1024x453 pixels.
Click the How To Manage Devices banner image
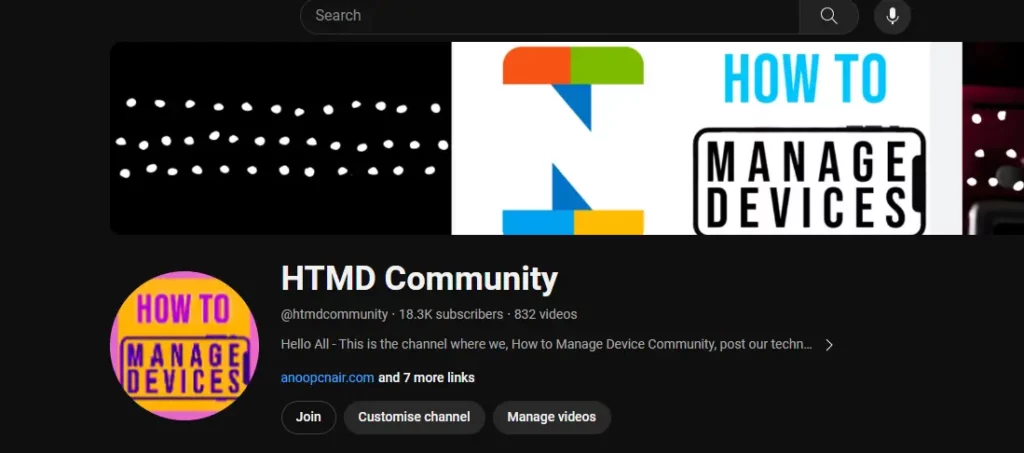pos(567,138)
